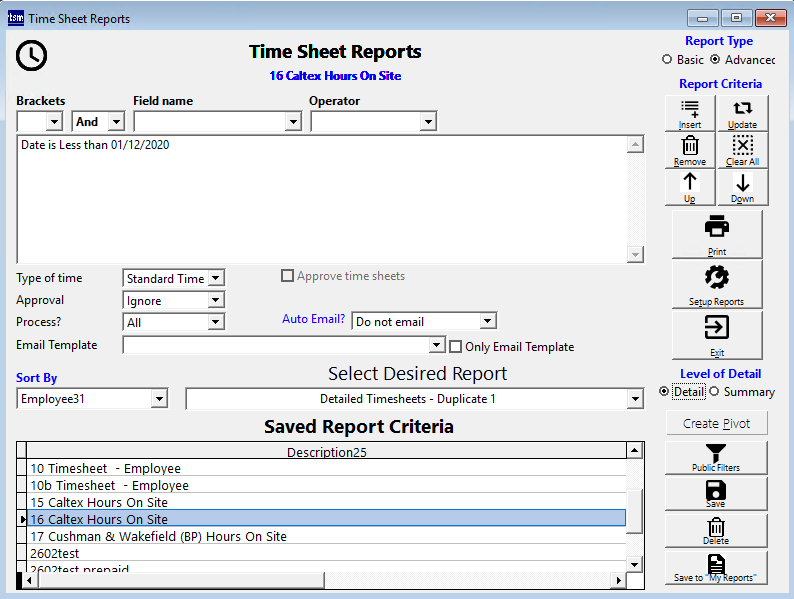Save to My Reports document icon
This screenshot has height=599, width=794.
pos(716,567)
